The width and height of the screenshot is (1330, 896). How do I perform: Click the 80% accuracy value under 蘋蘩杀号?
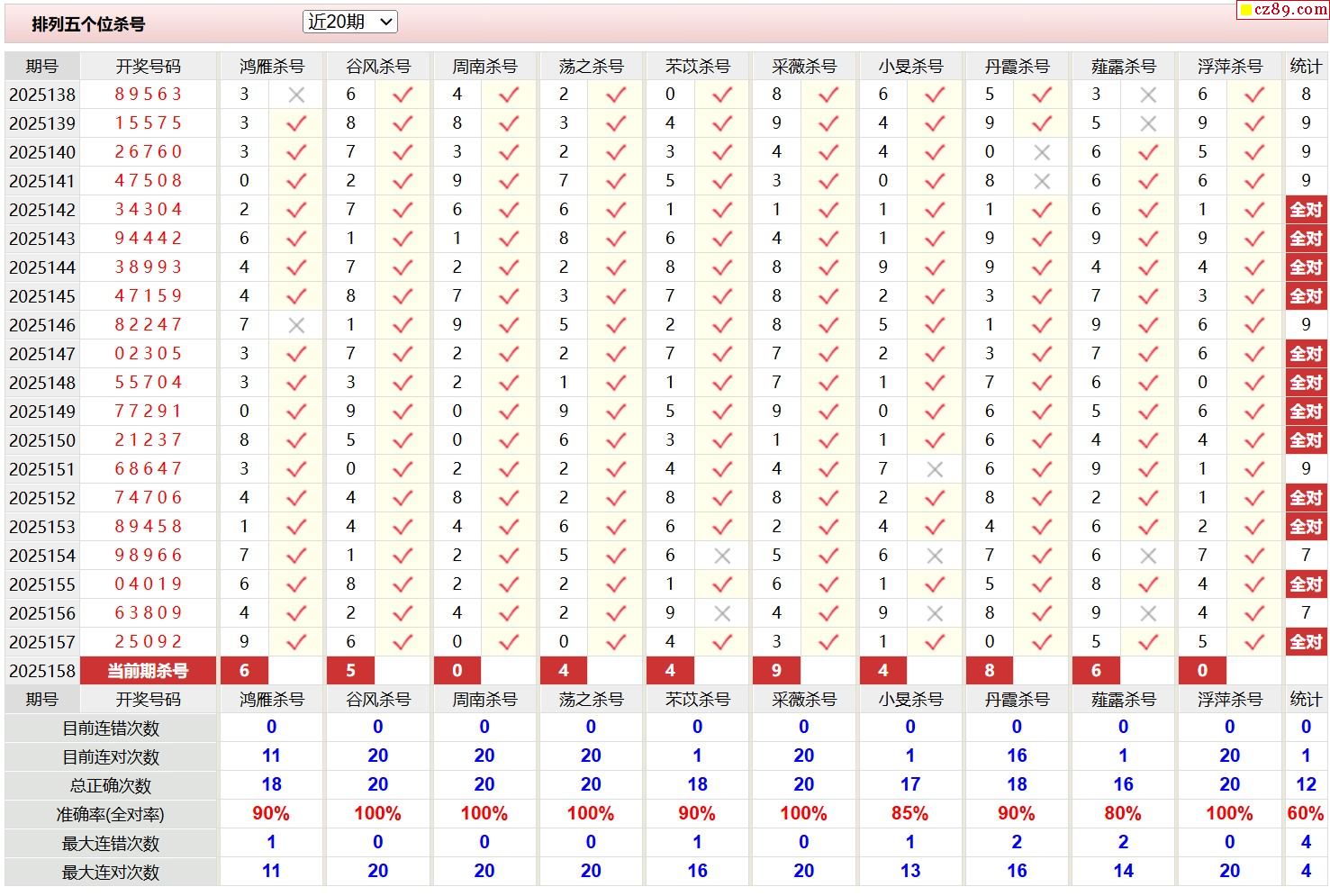tap(1123, 814)
